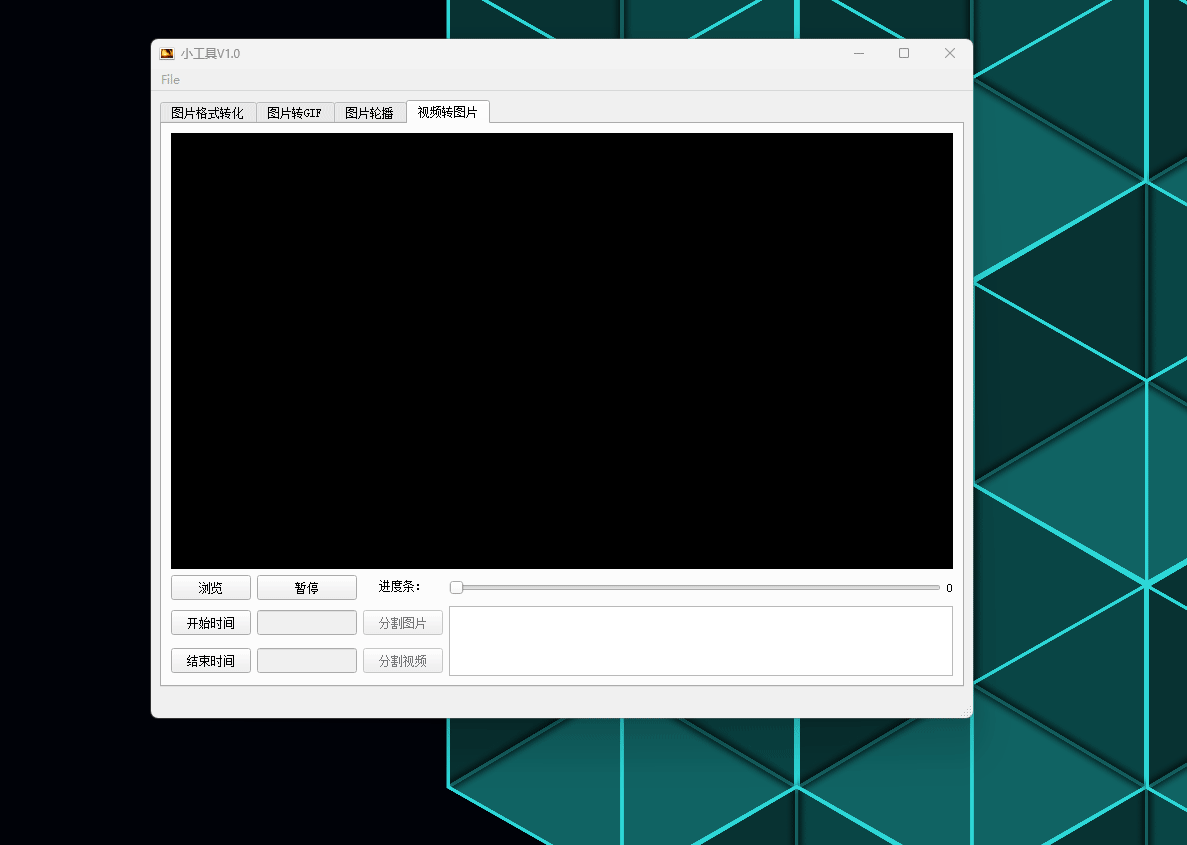
Task: Click the 开始时间 button
Action: pos(210,622)
